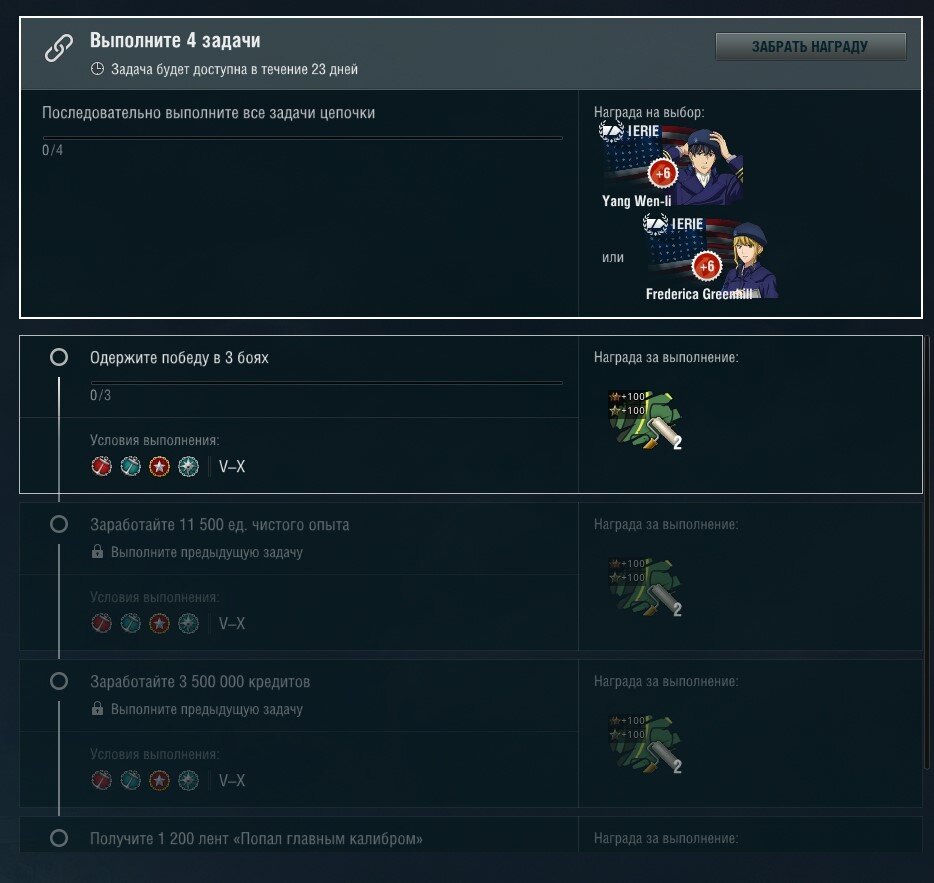Select the Yang Wen-li commander reward
Image resolution: width=934 pixels, height=883 pixels.
tap(672, 165)
